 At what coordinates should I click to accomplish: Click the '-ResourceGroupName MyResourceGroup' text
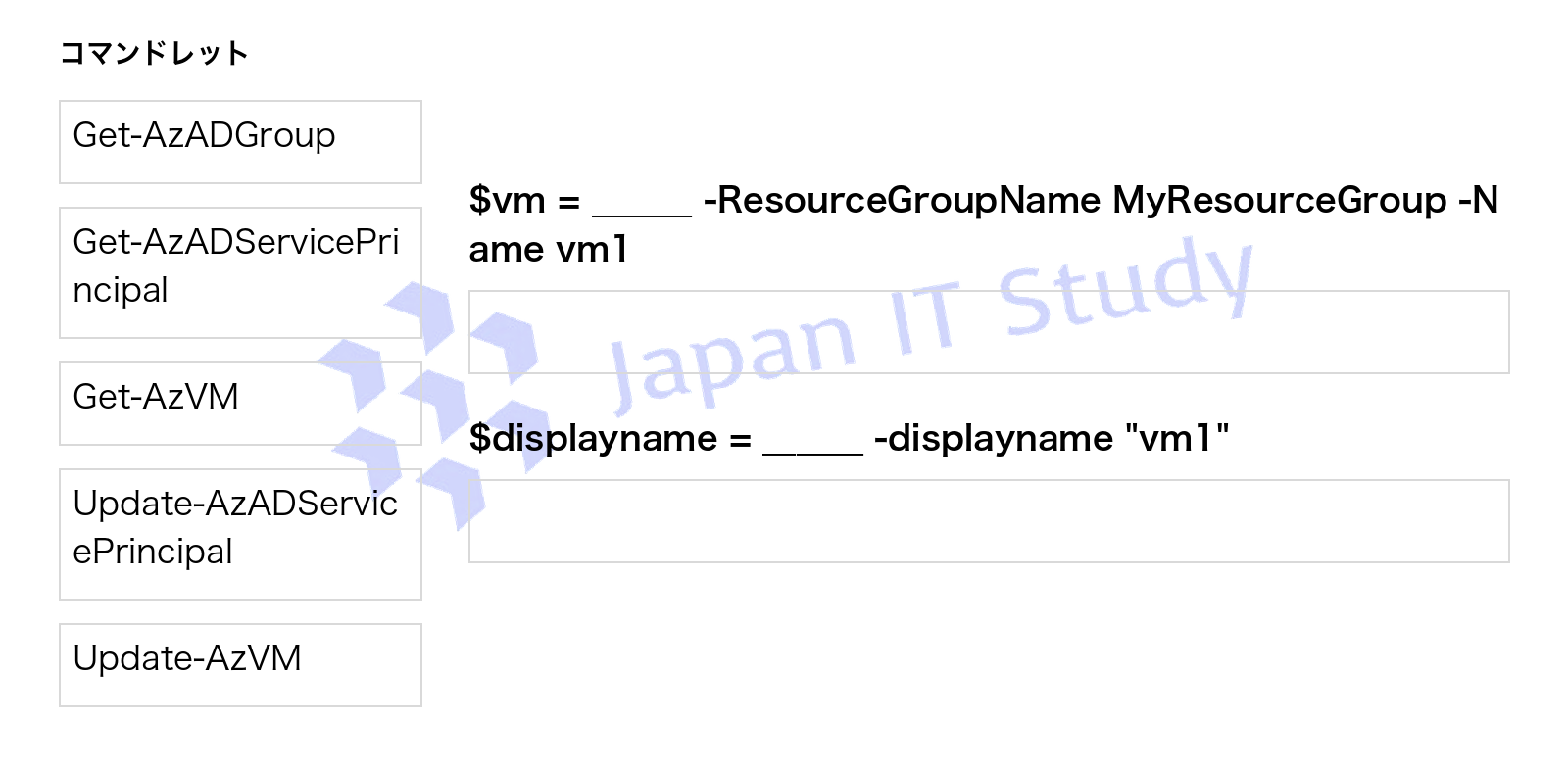1075,201
